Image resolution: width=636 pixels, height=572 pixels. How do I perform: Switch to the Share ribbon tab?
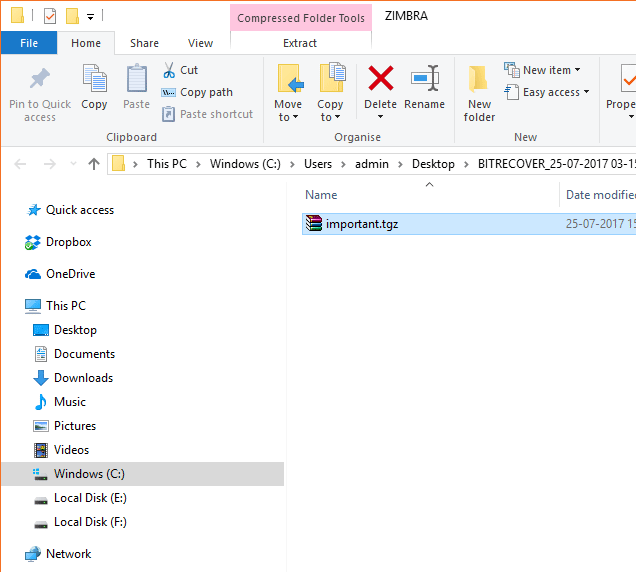click(144, 43)
